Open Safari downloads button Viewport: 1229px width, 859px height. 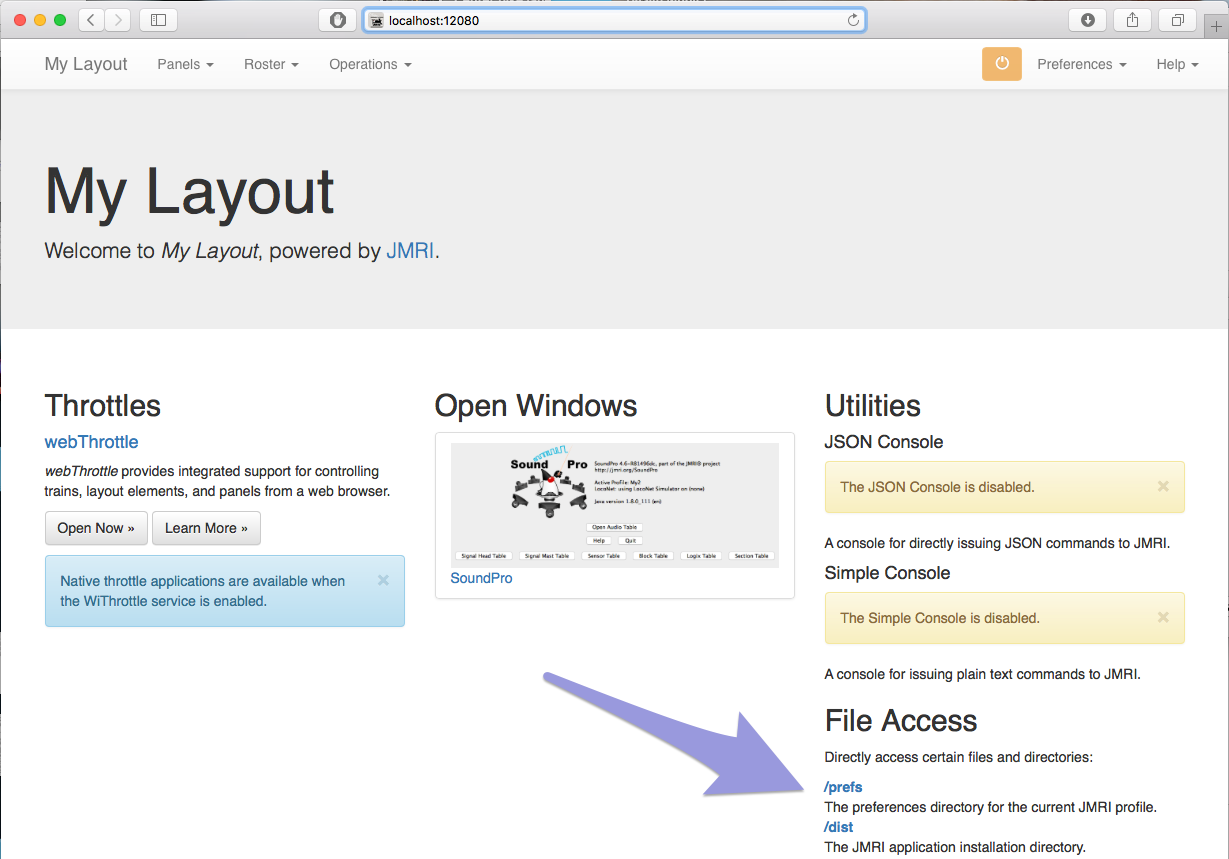[1088, 20]
